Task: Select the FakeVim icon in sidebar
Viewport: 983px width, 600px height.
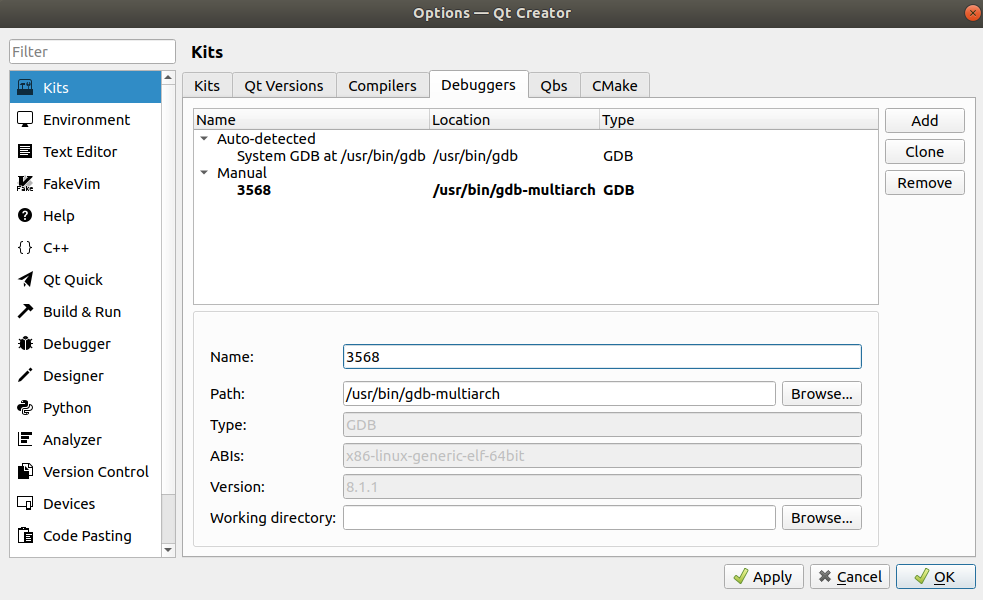Action: click(x=25, y=184)
